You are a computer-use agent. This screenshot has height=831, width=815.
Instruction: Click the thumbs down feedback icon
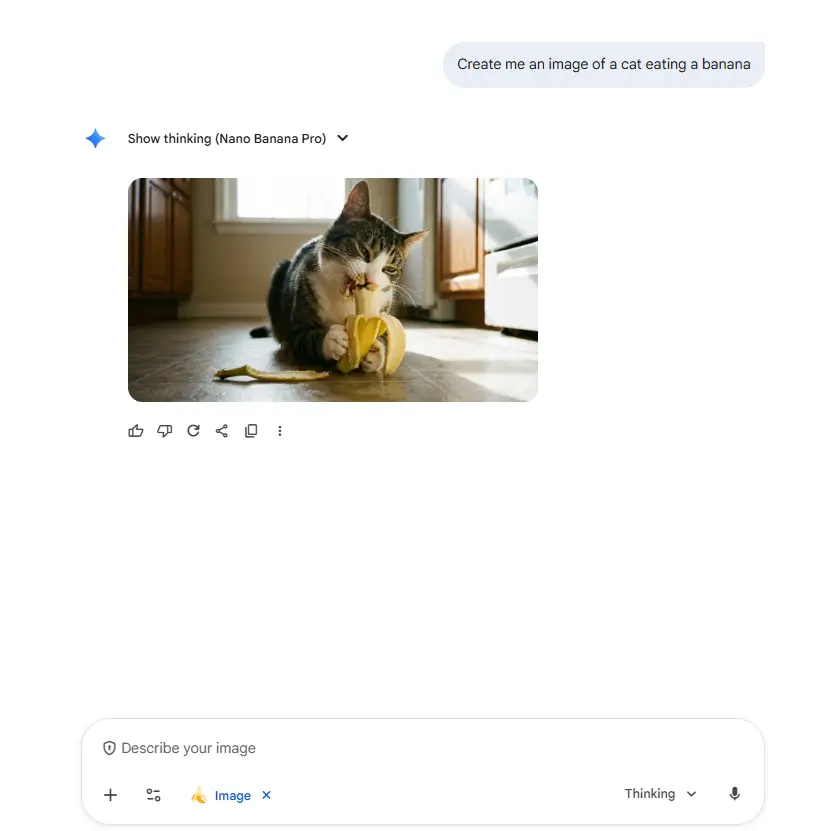click(165, 431)
